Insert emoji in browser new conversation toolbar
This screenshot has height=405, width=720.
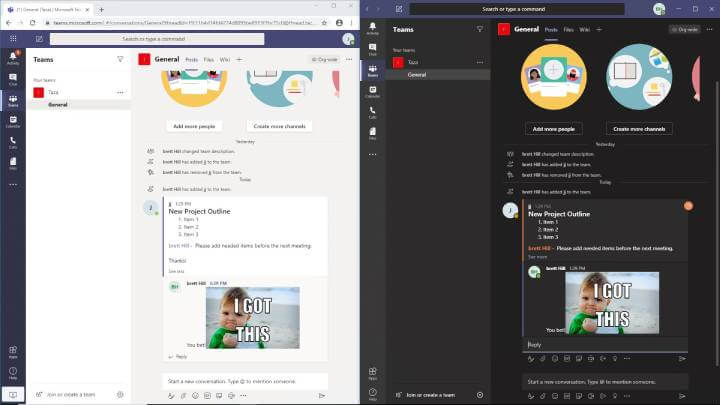coord(195,395)
